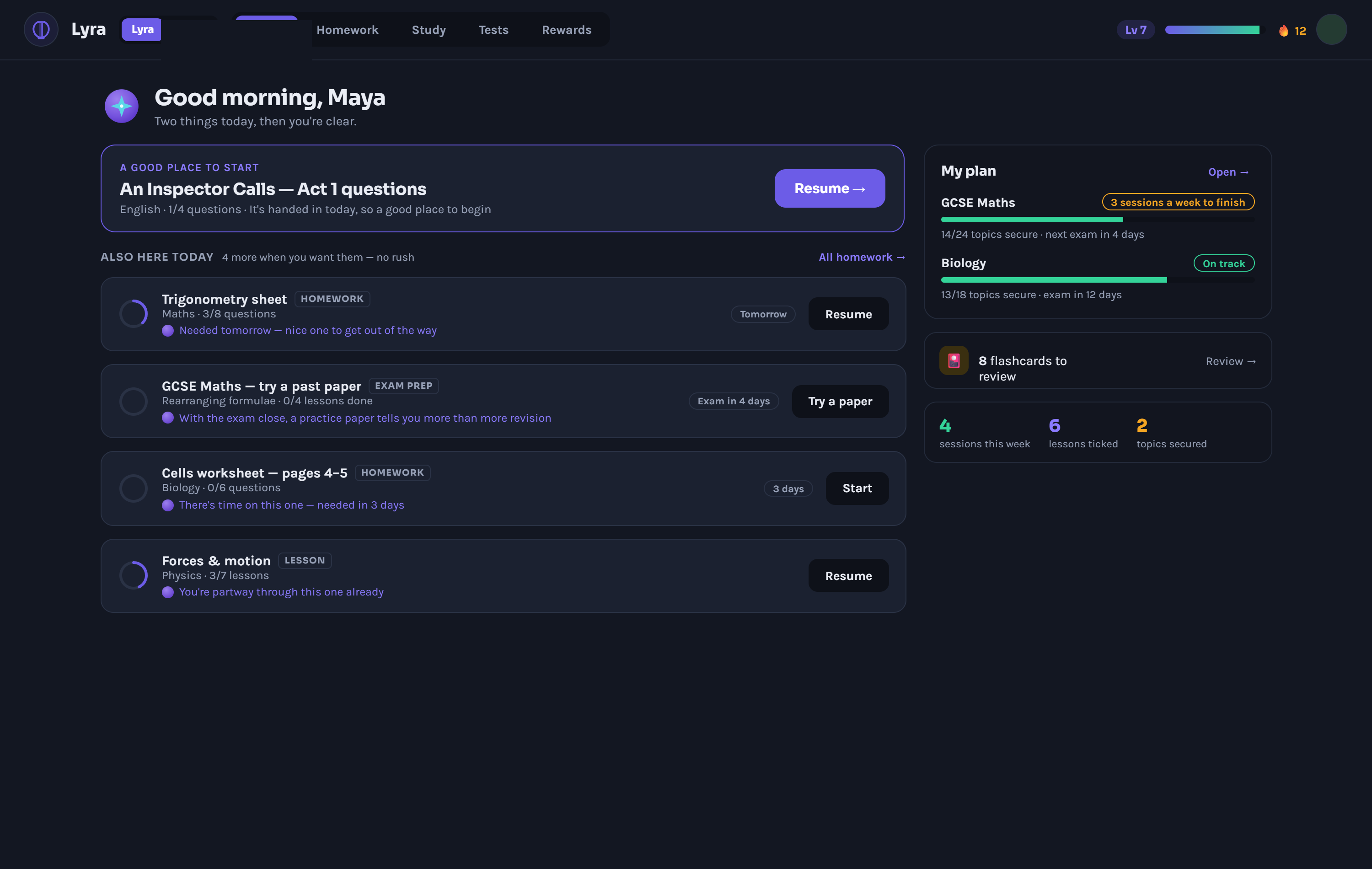Expand flashcards with the Review arrow

pos(1231,361)
